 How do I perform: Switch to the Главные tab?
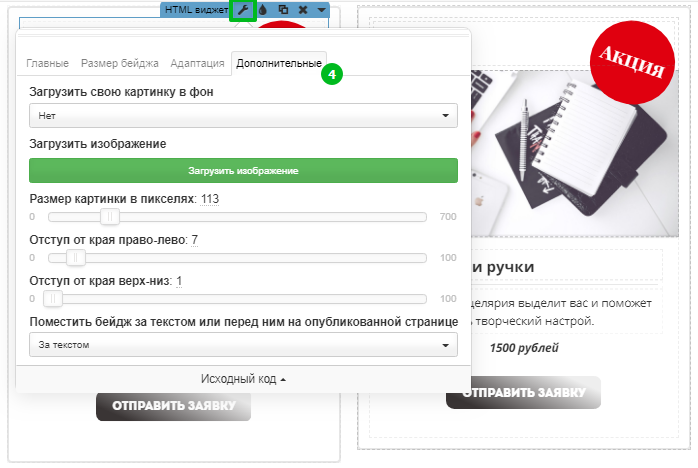click(47, 63)
